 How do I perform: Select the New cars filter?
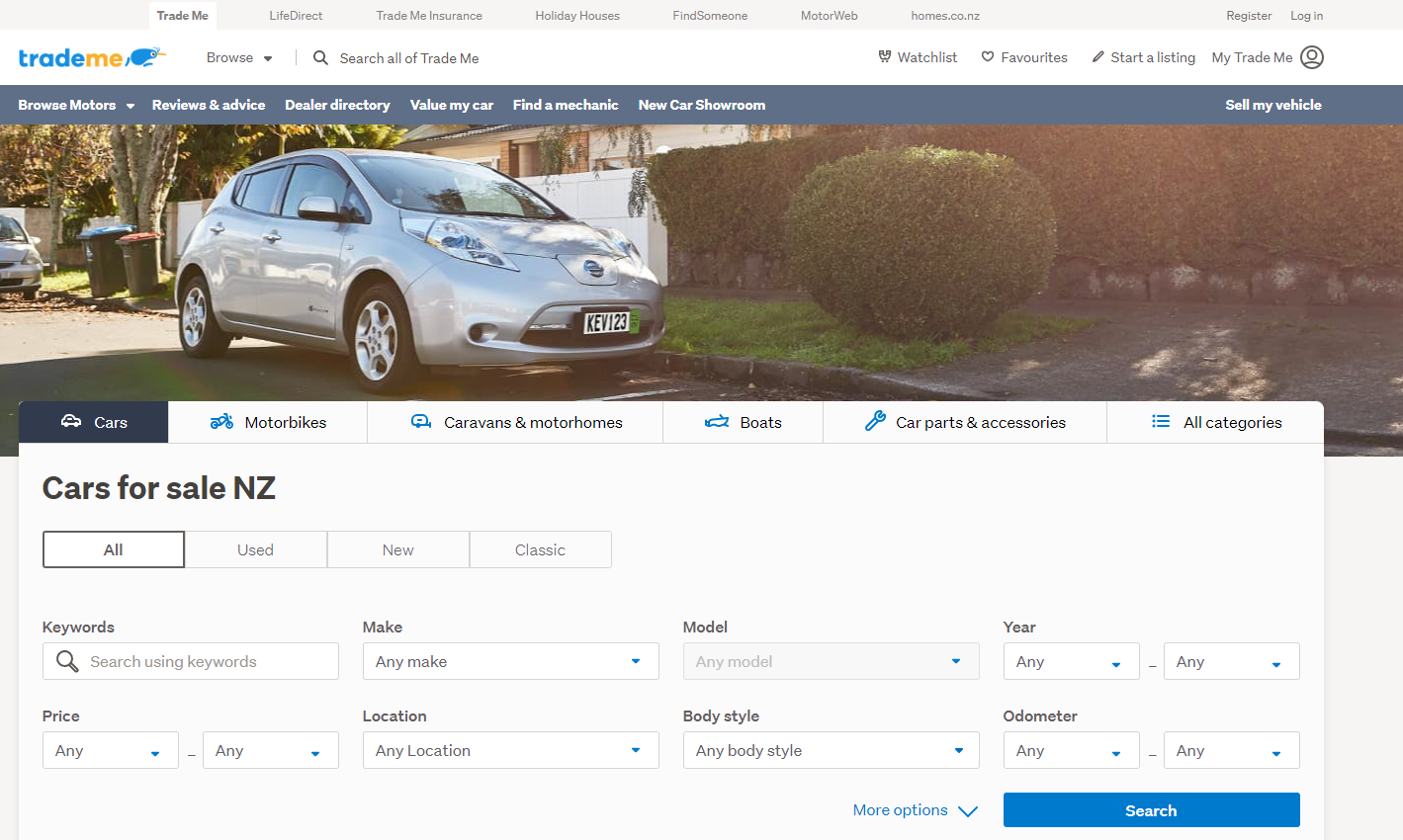coord(397,549)
